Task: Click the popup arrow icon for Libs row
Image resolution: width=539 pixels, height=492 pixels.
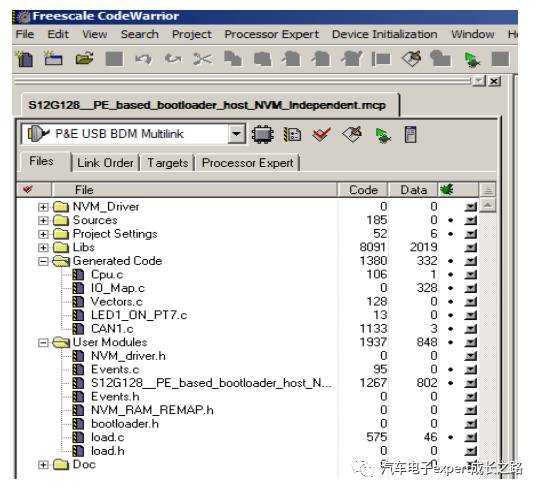Action: coord(470,248)
